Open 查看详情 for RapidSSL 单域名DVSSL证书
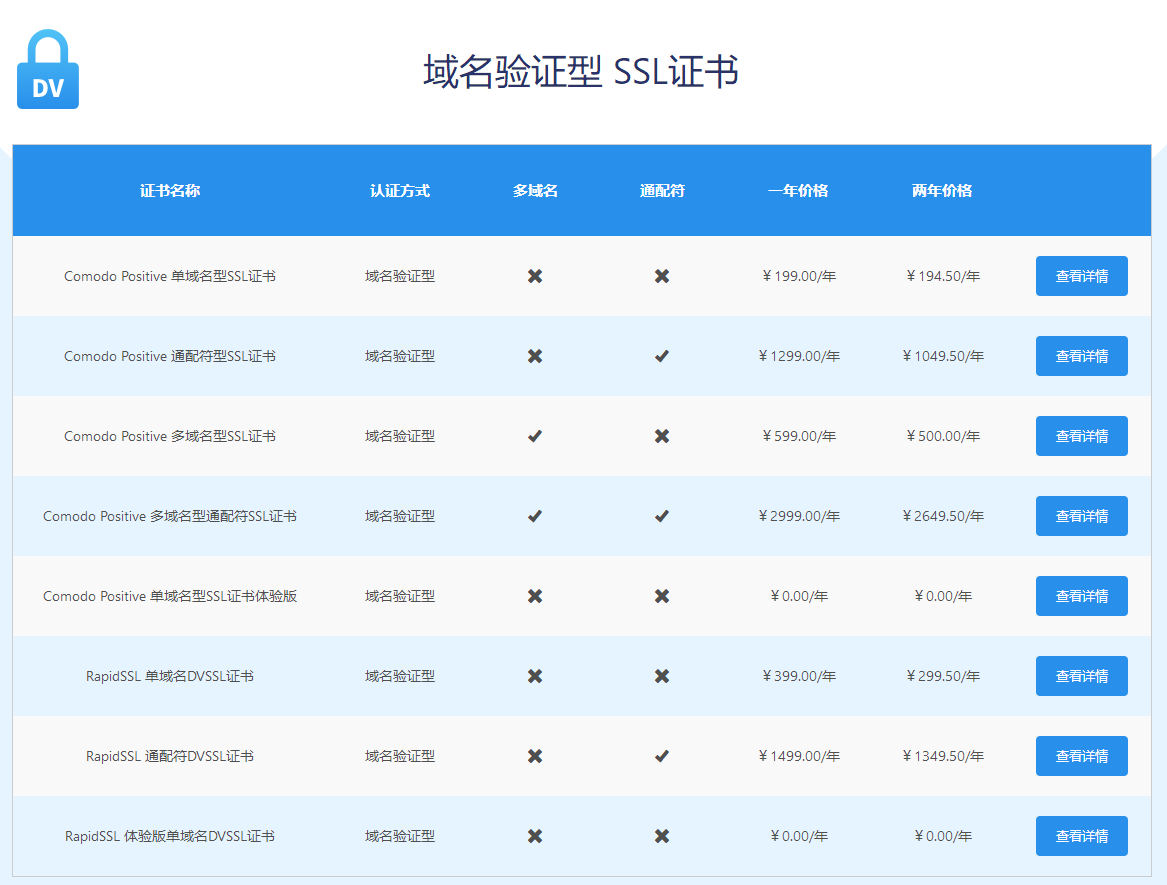The width and height of the screenshot is (1167, 885). point(1081,677)
